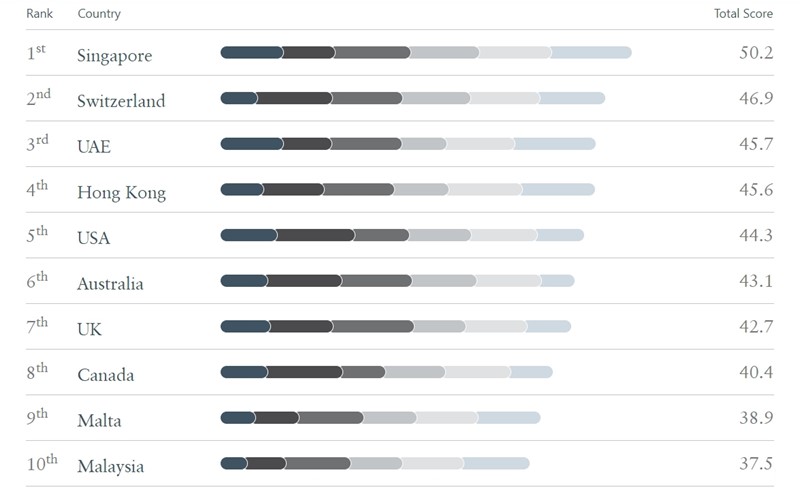Click the Total Score column header
This screenshot has width=800, height=494.
pyautogui.click(x=741, y=14)
